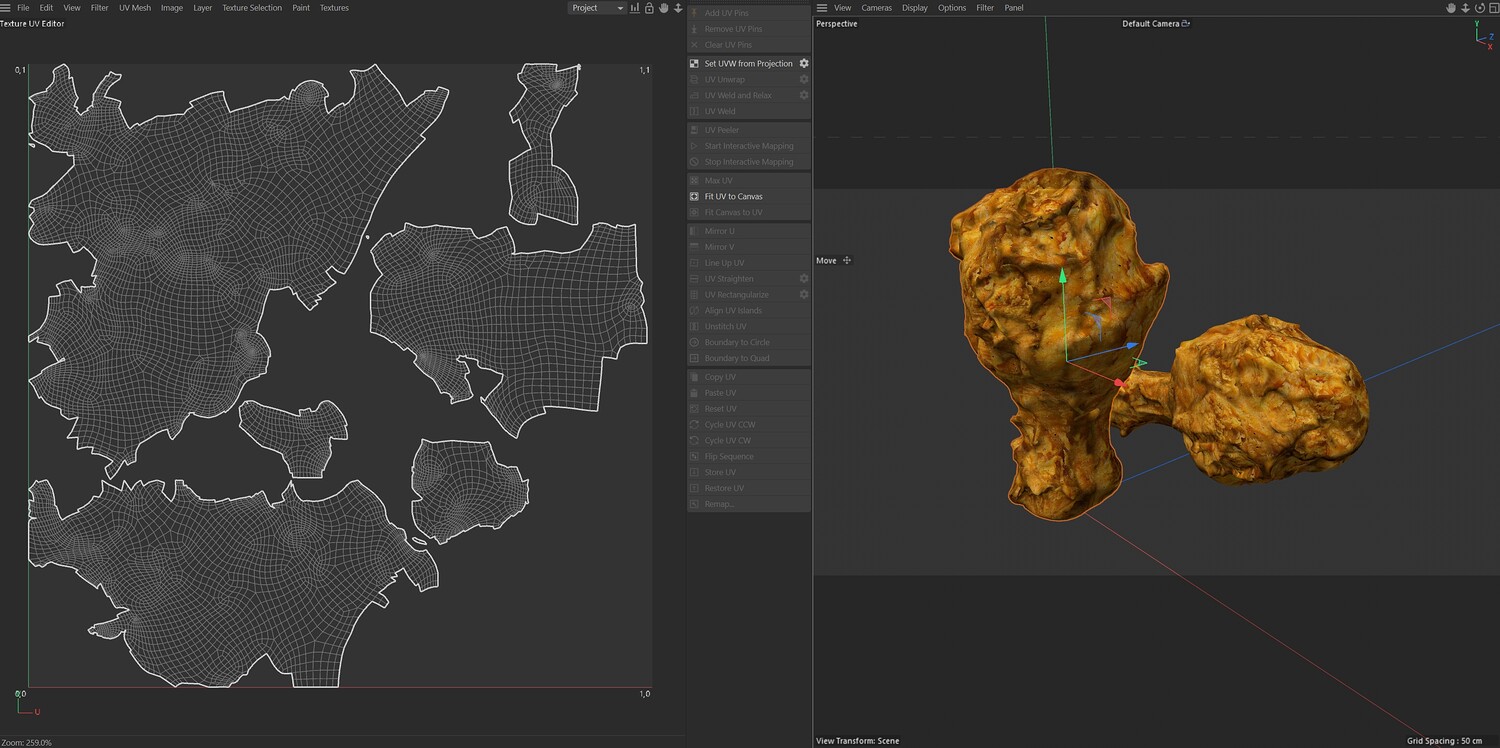Open UV Rectangularize settings gear

(x=803, y=294)
